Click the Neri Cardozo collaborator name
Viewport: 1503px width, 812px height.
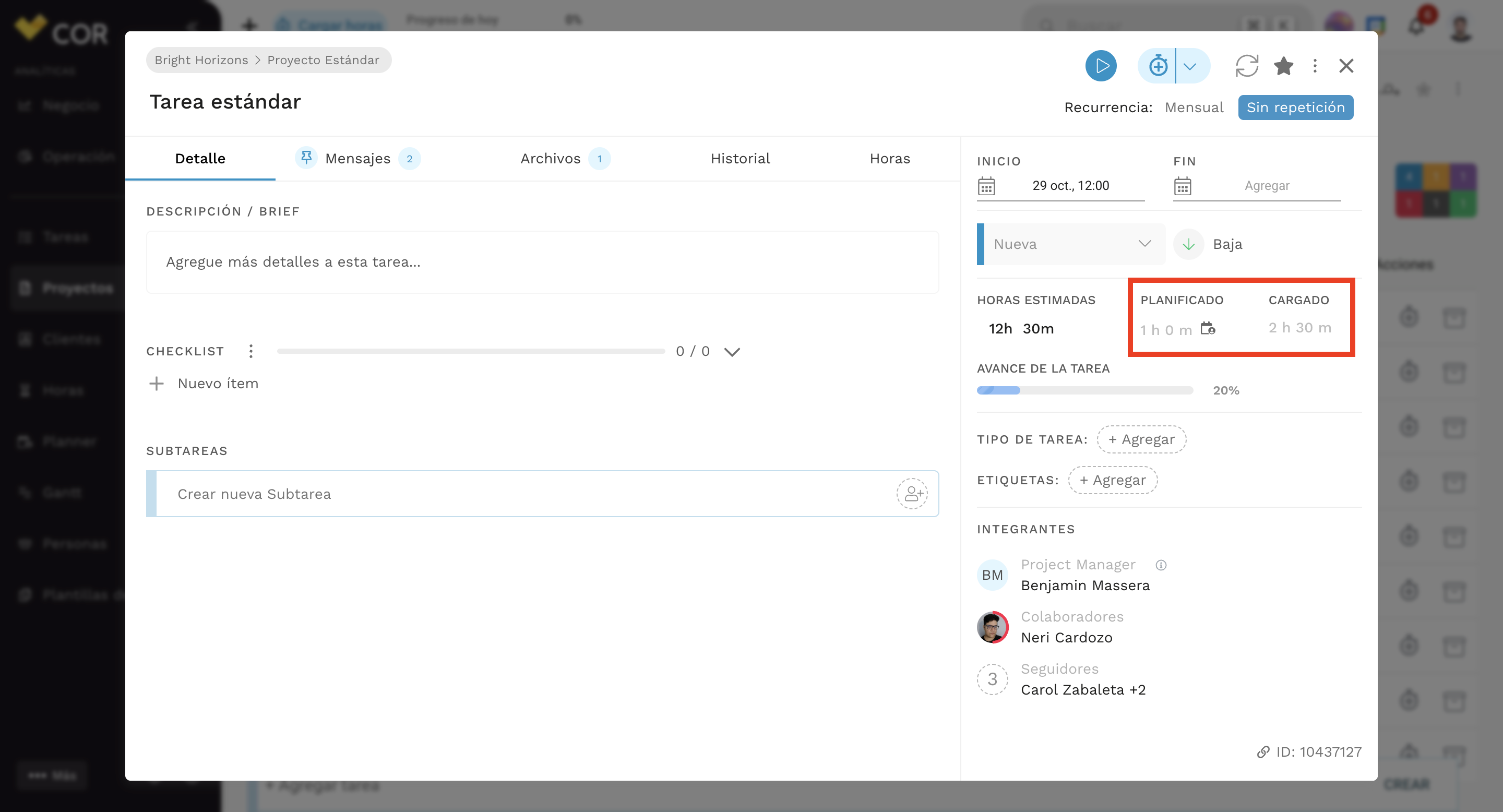pyautogui.click(x=1067, y=638)
